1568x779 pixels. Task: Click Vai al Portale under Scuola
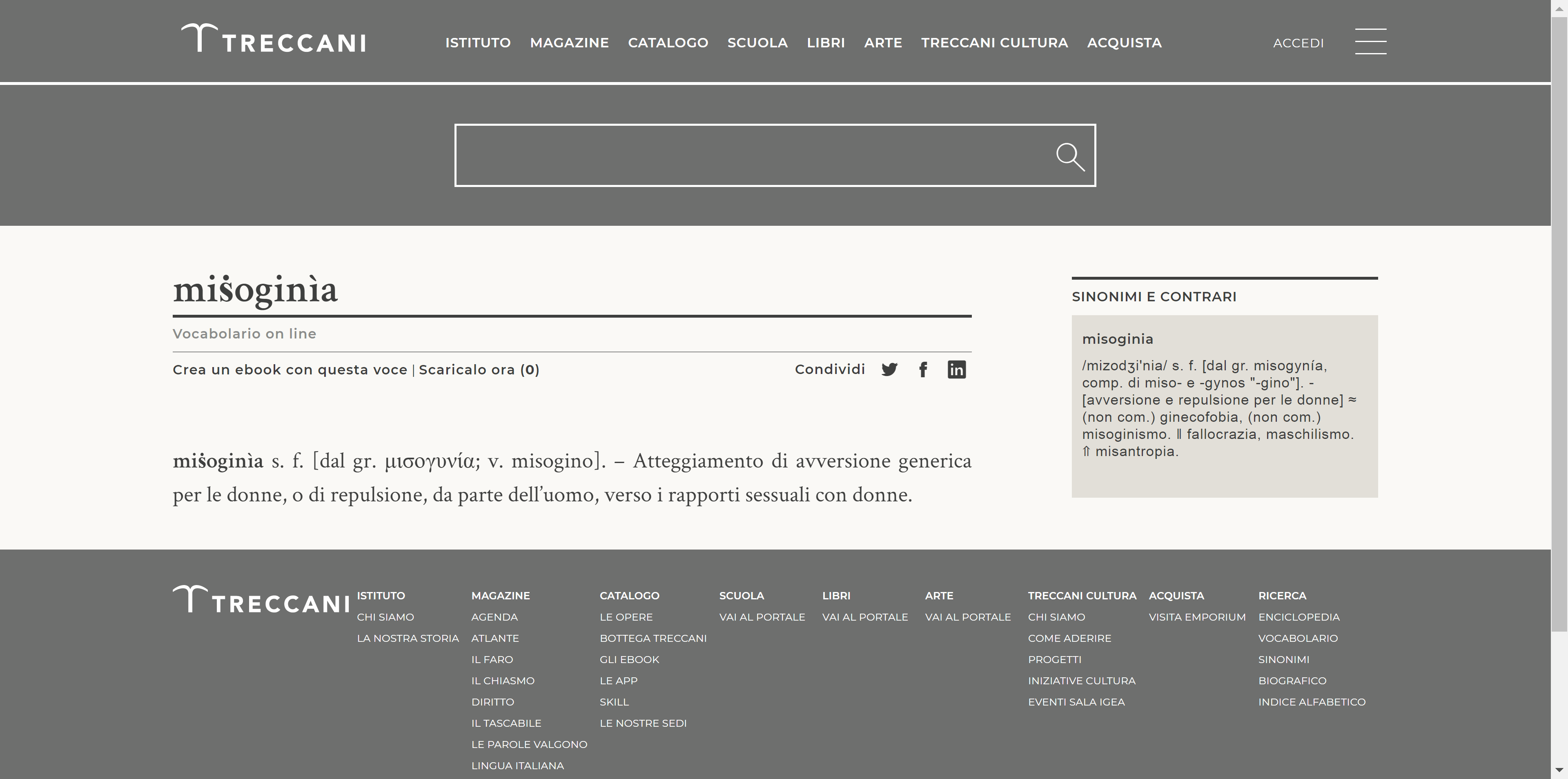pos(762,617)
